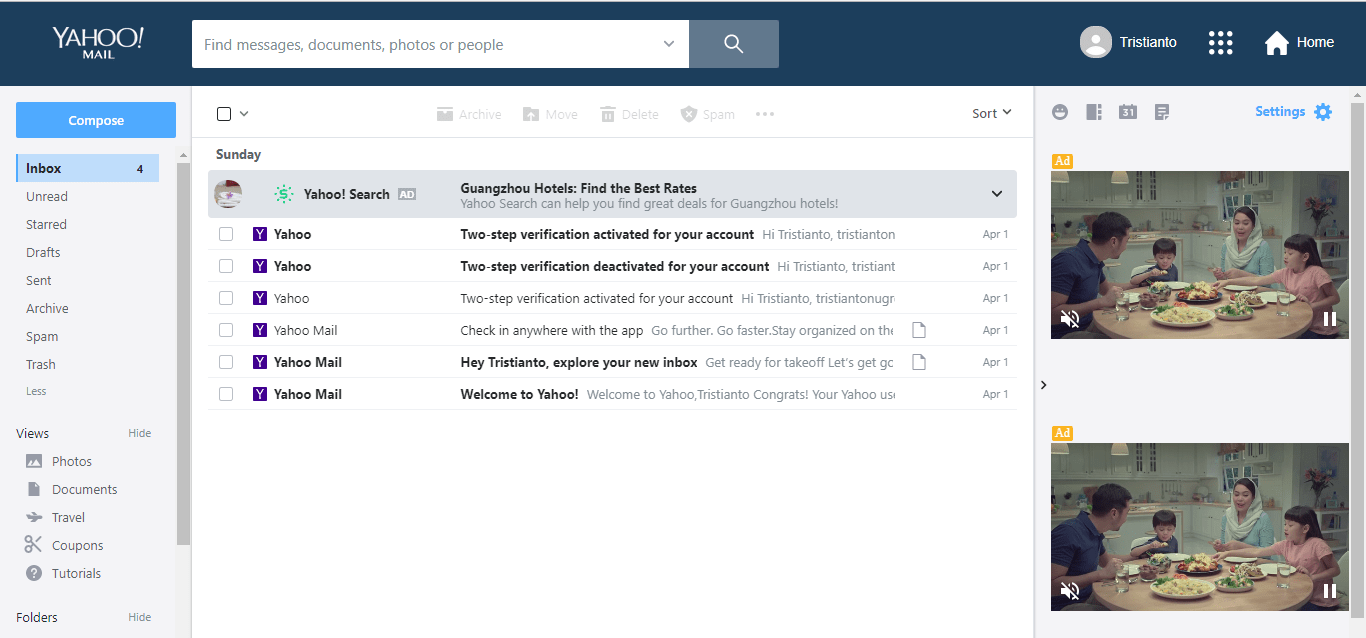Open the notepad panel icon
The height and width of the screenshot is (638, 1366).
point(1162,112)
